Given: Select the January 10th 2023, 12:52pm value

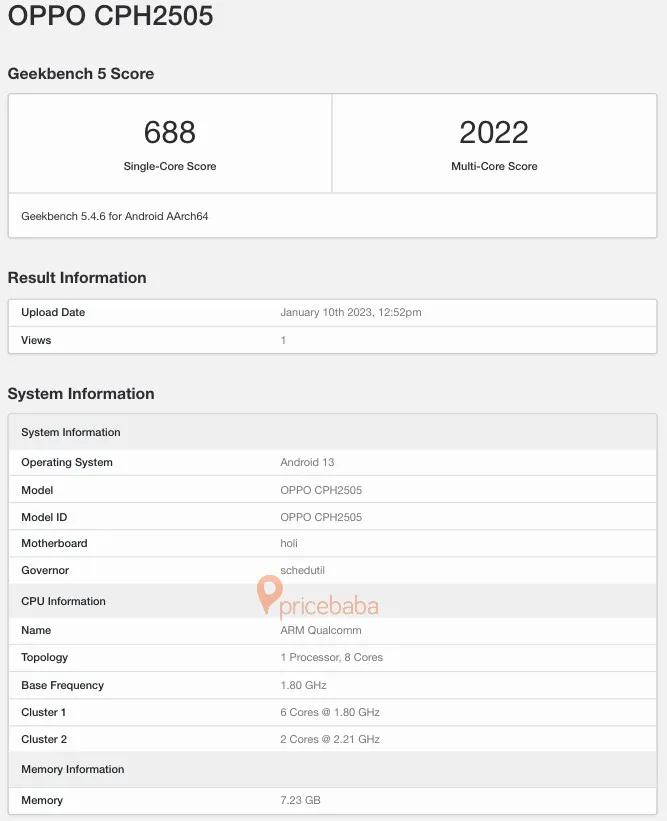Looking at the screenshot, I should pos(351,312).
